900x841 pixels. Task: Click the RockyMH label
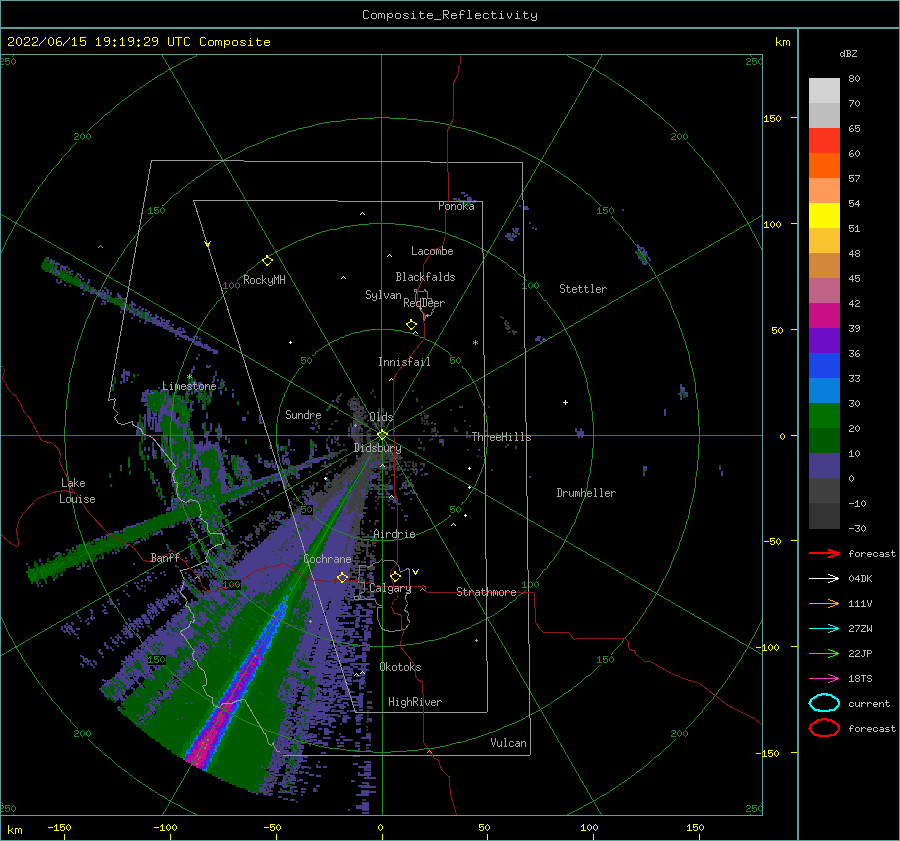tap(264, 280)
